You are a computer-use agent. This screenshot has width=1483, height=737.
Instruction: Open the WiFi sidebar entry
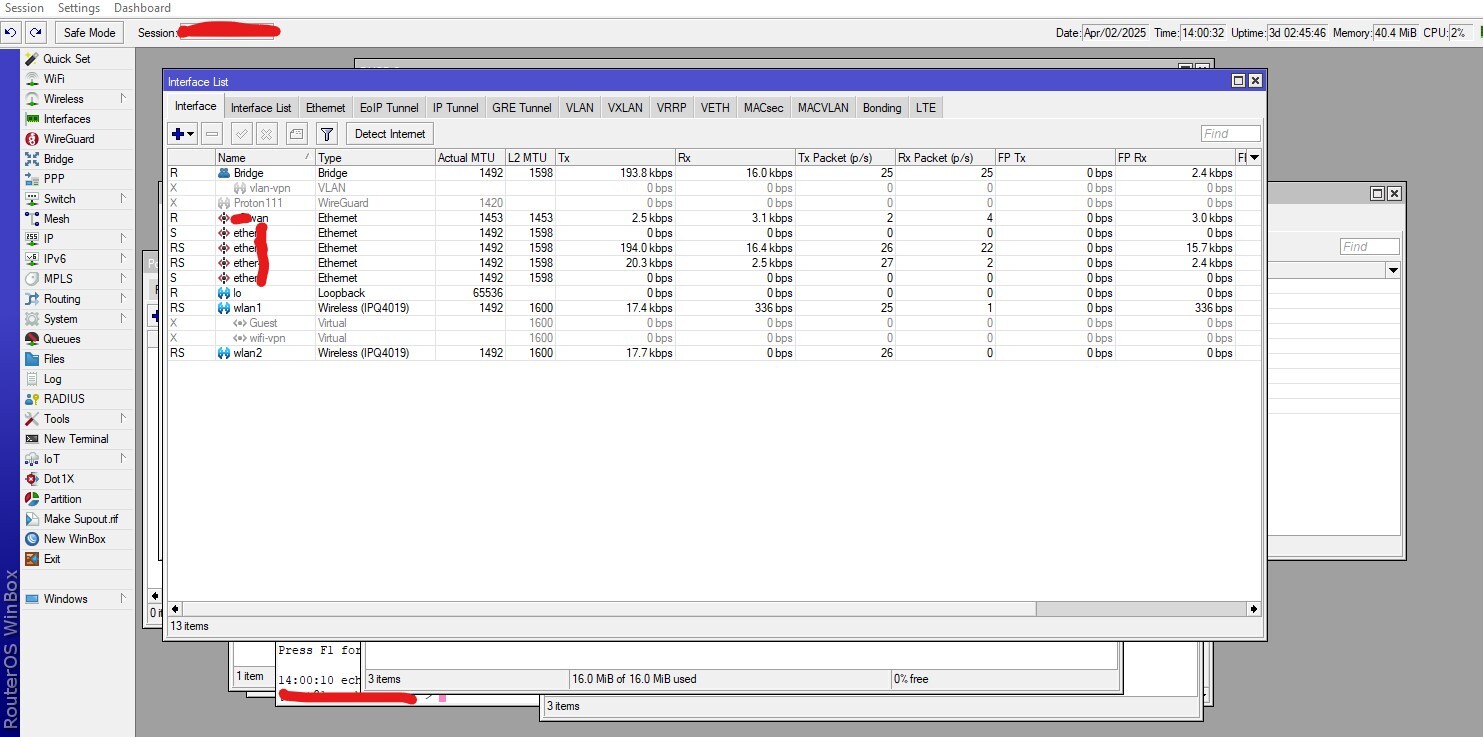(x=54, y=79)
